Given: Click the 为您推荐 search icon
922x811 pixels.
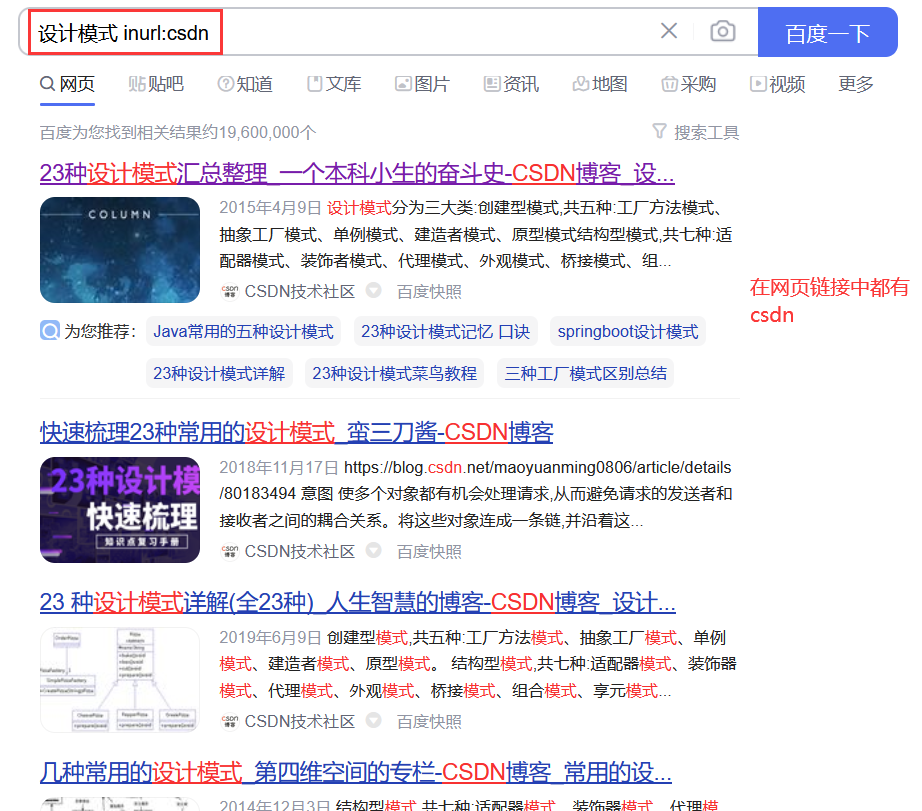Looking at the screenshot, I should tap(50, 331).
